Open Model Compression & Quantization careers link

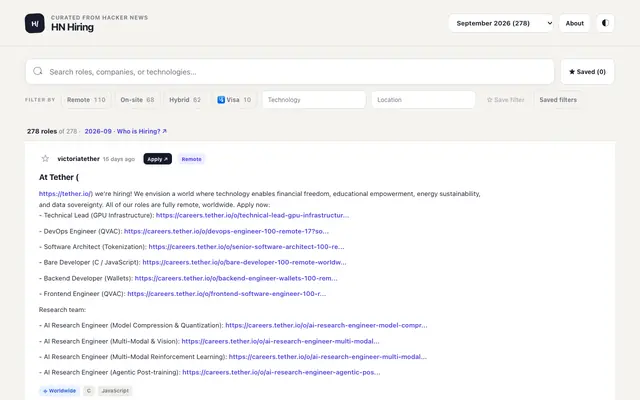(326, 325)
